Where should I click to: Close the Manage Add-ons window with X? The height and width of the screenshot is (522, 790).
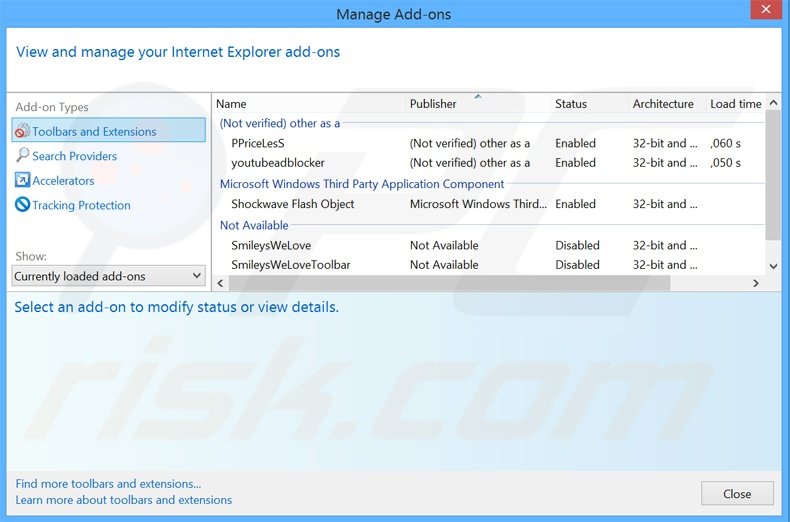[766, 10]
